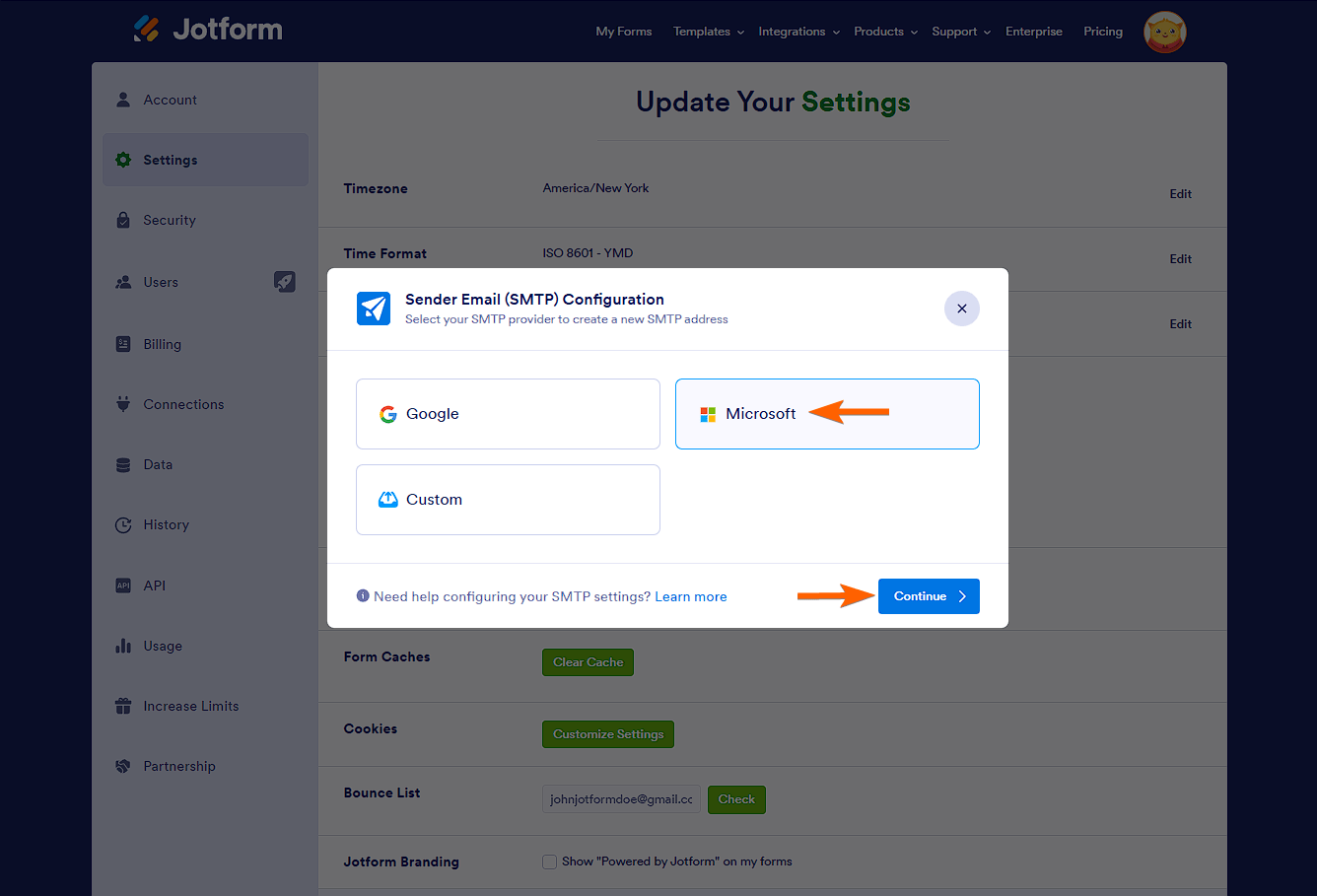
Task: Open the Learn more link
Action: pos(691,596)
